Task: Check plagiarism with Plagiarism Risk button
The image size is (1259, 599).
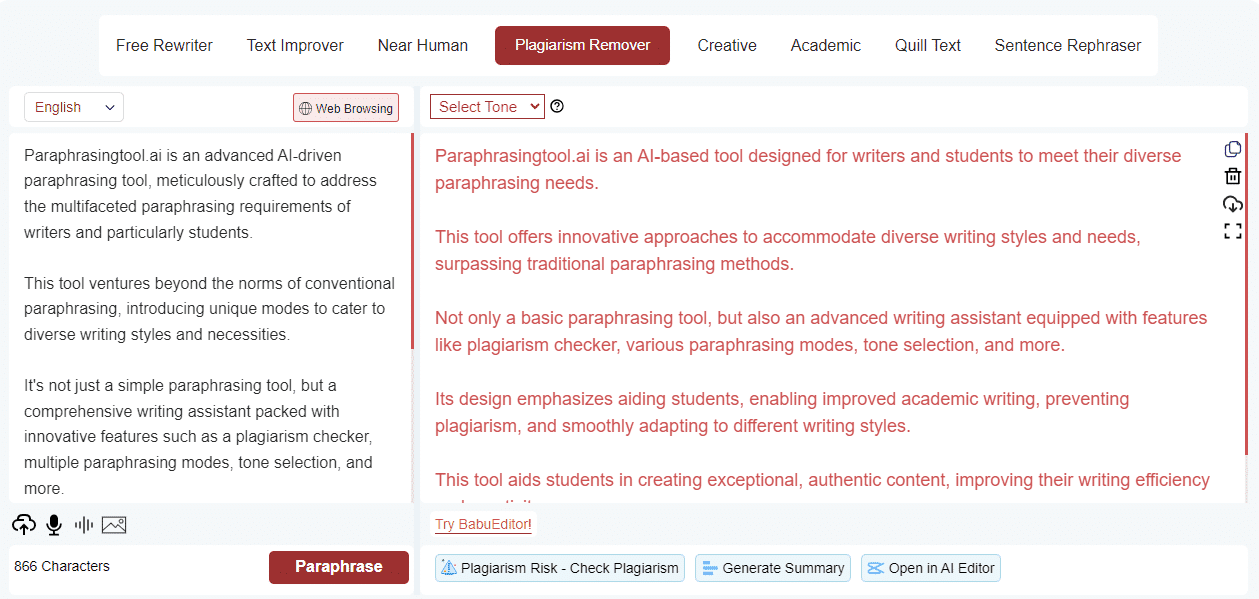Action: 560,568
